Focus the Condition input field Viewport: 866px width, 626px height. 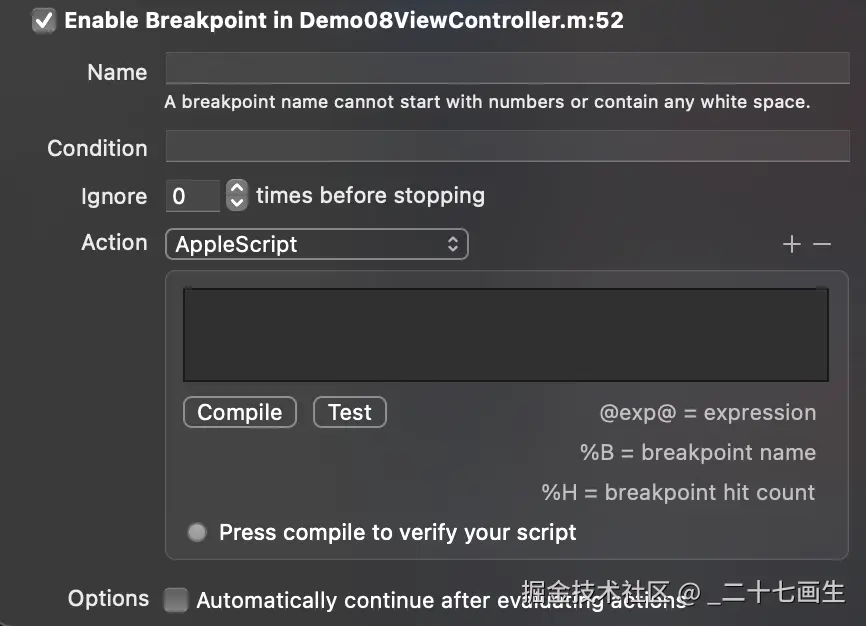507,148
